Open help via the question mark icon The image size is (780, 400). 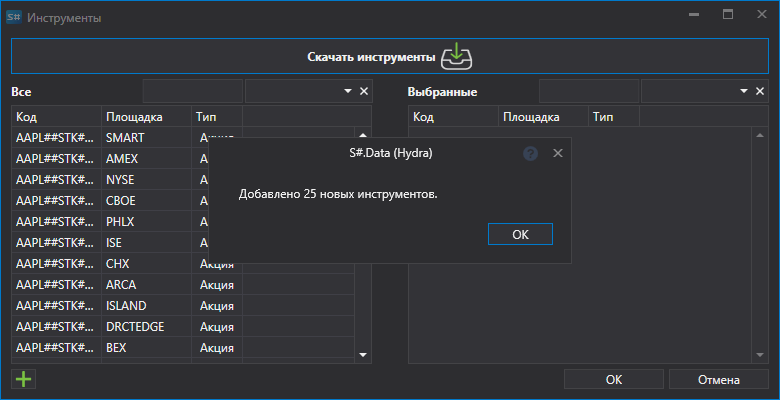(x=530, y=153)
